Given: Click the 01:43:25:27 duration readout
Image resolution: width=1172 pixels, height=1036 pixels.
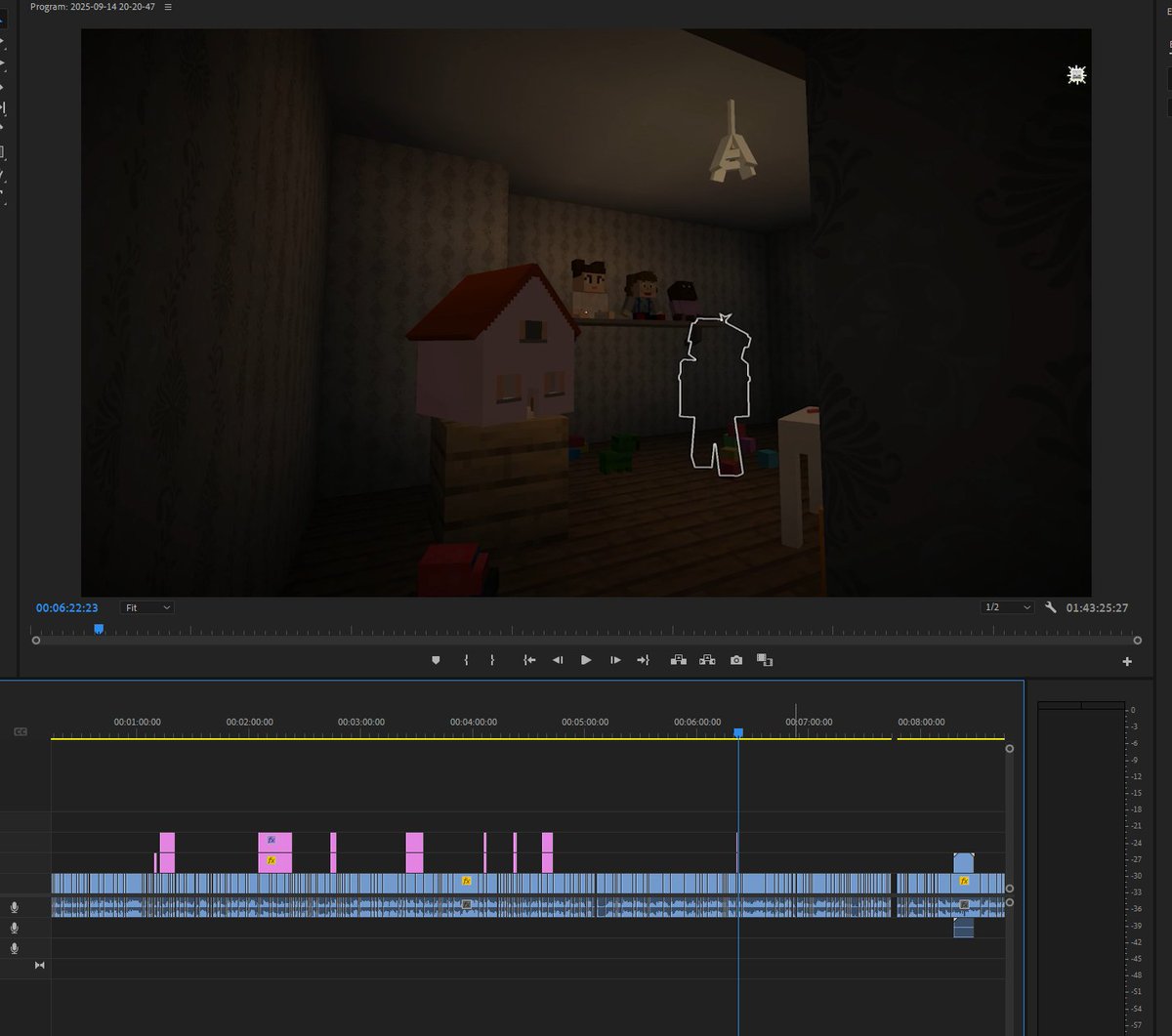Looking at the screenshot, I should pos(1098,607).
